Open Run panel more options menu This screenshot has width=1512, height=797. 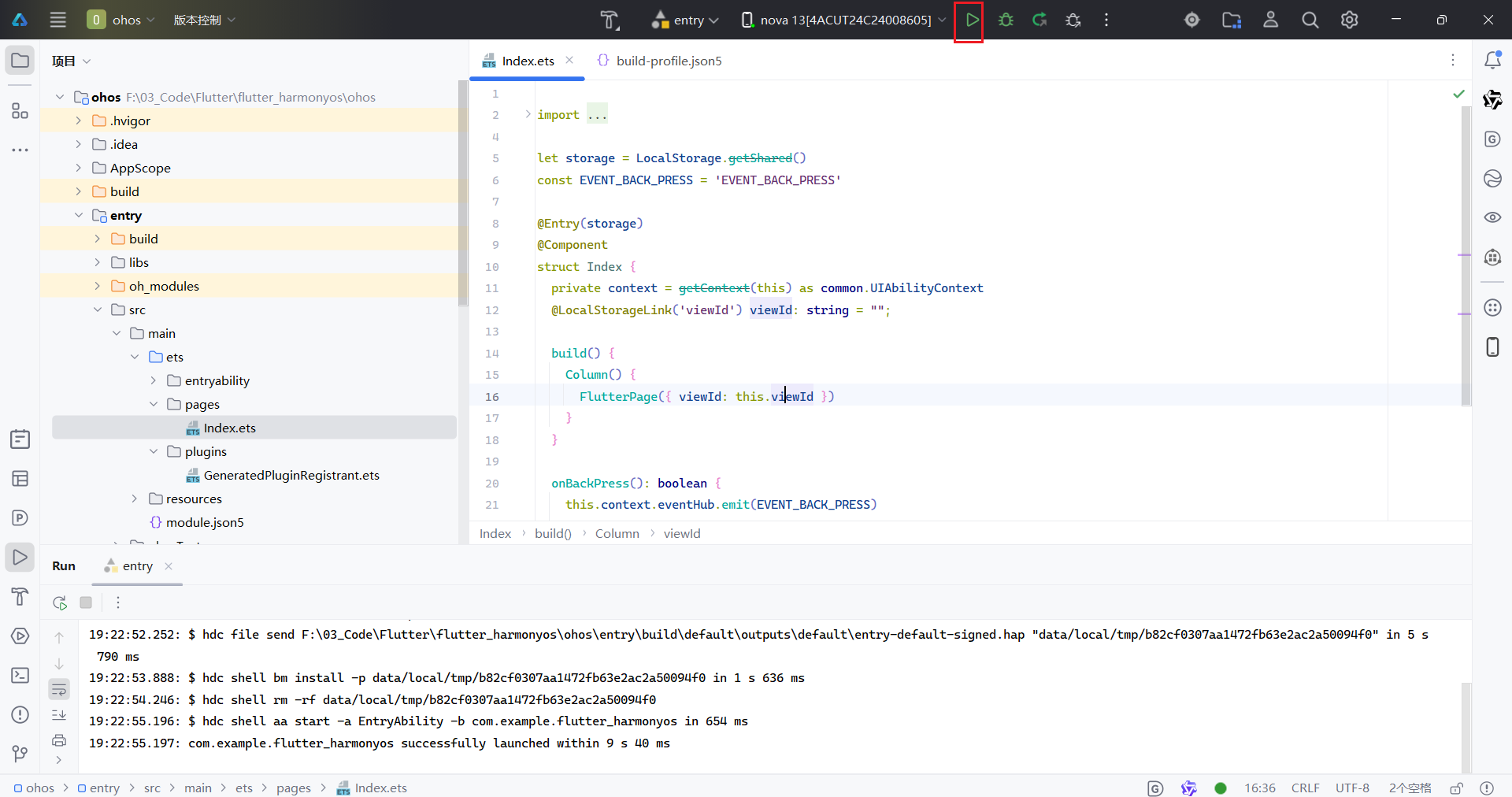[x=118, y=602]
